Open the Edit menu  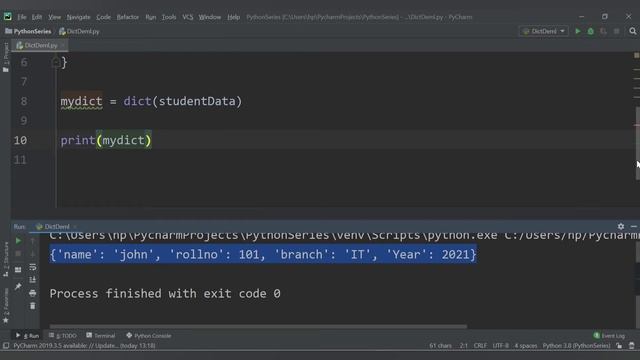[37, 17]
